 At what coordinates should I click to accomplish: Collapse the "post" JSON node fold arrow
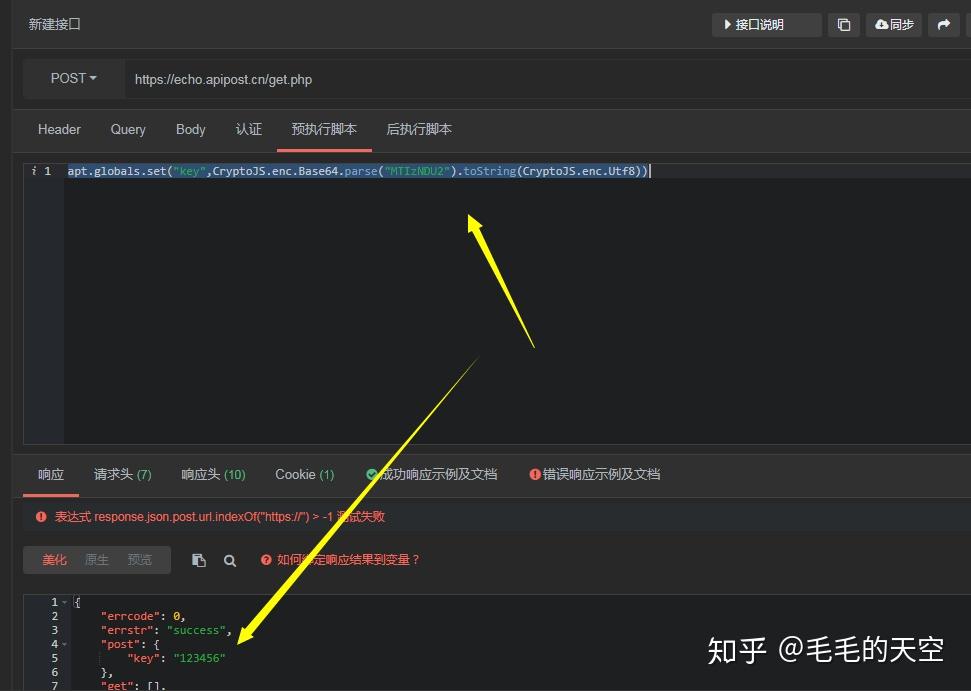click(x=64, y=645)
